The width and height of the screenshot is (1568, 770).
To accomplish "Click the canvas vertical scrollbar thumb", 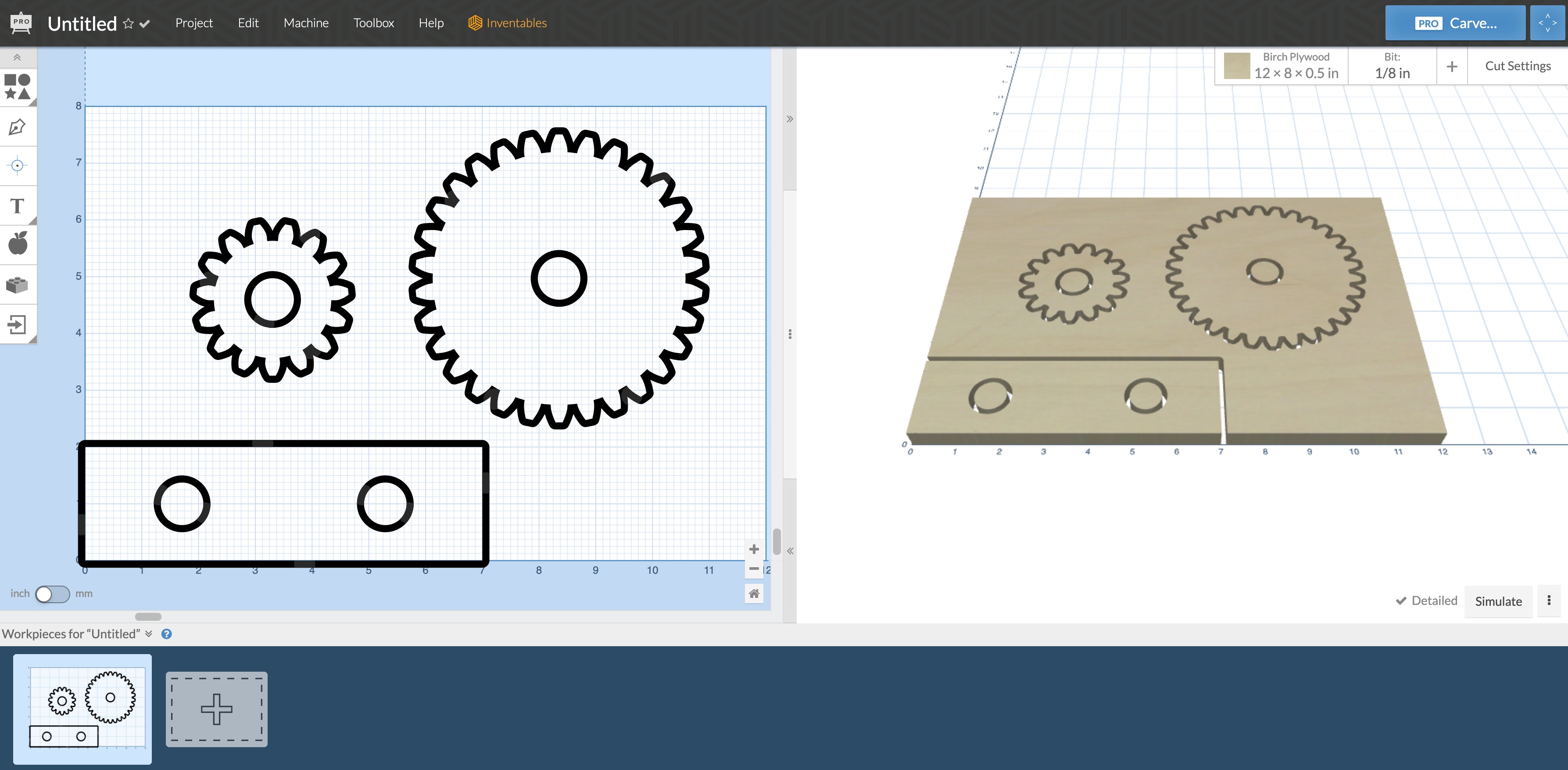I will [777, 542].
